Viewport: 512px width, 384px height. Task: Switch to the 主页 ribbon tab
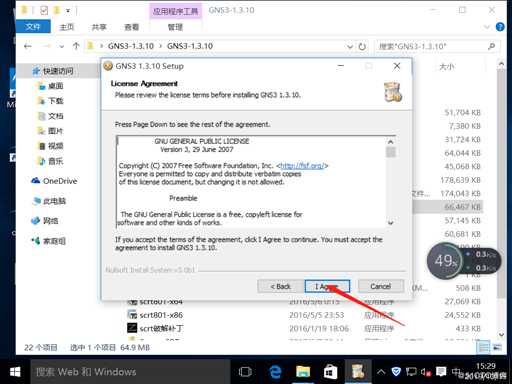click(66, 27)
